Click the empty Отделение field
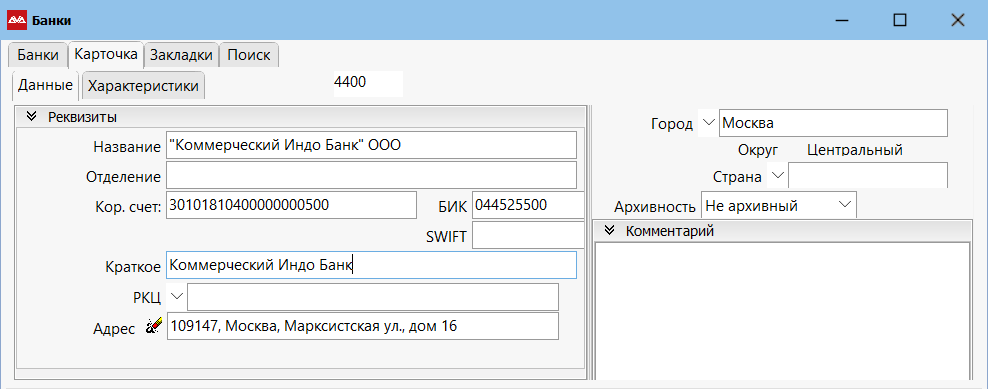 coord(372,175)
